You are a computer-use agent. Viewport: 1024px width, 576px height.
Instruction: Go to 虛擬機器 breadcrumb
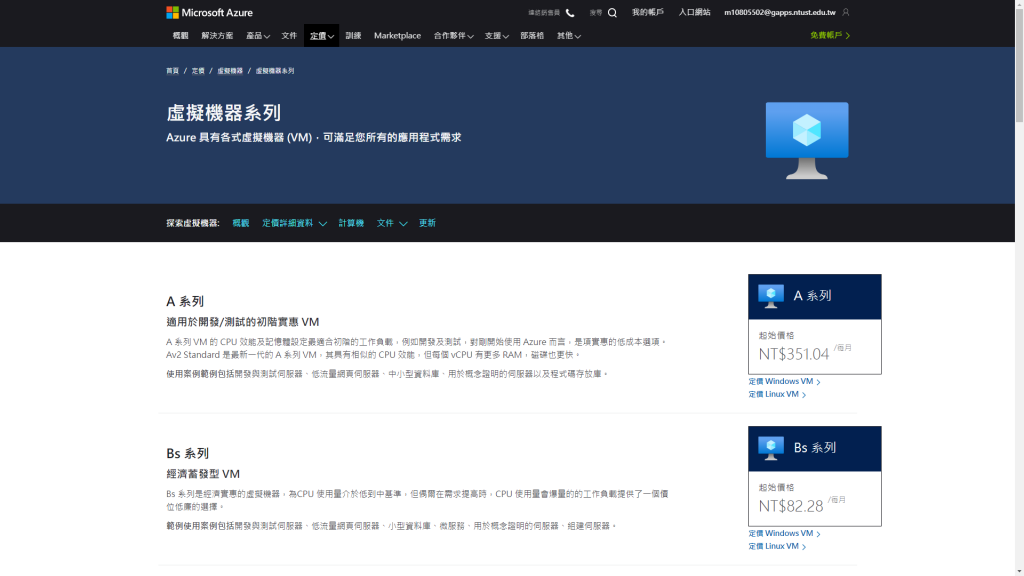click(x=230, y=71)
